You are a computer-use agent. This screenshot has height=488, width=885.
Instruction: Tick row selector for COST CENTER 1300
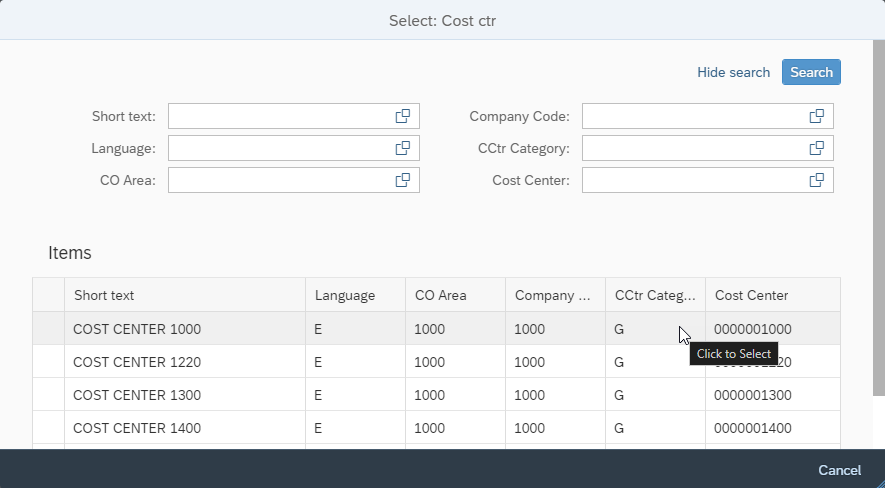[48, 395]
